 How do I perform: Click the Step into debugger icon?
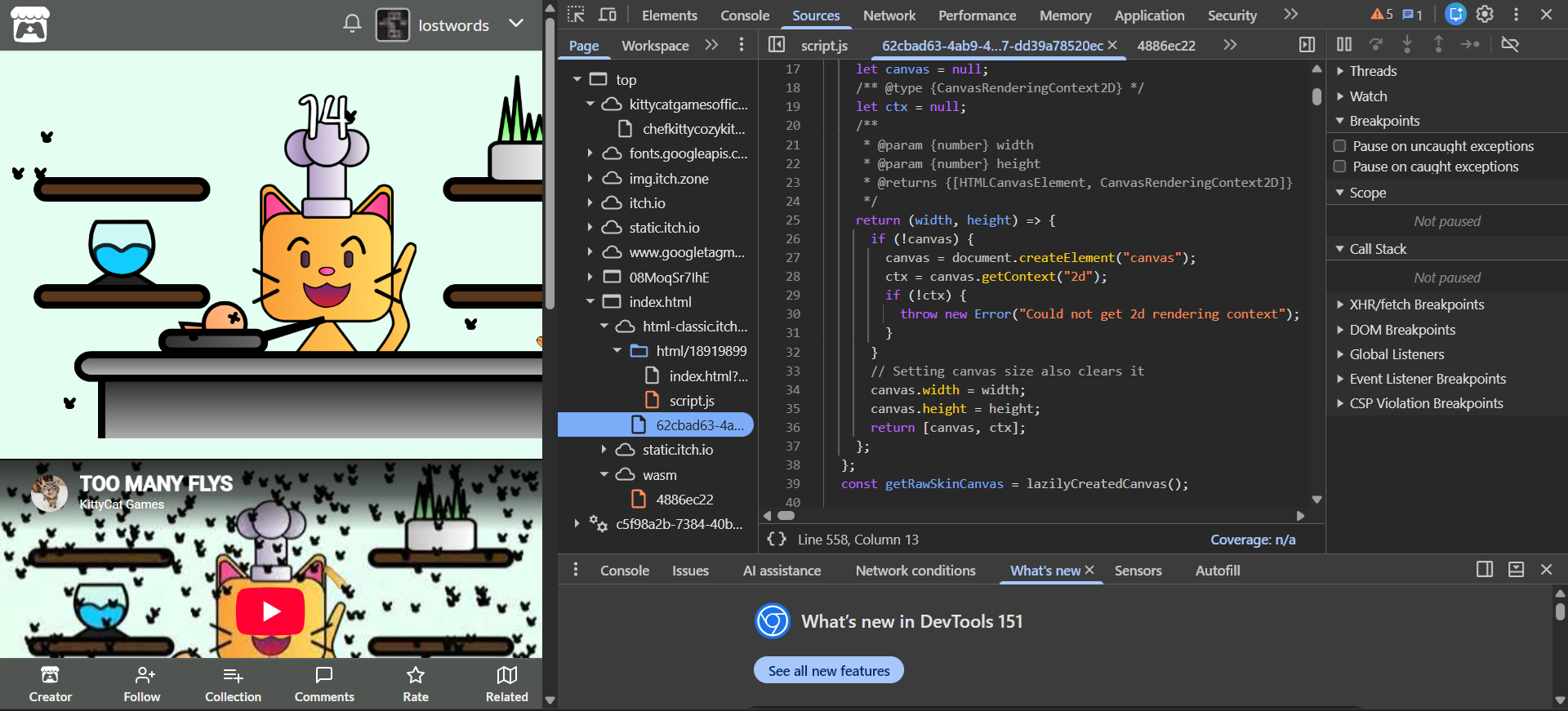coord(1407,45)
